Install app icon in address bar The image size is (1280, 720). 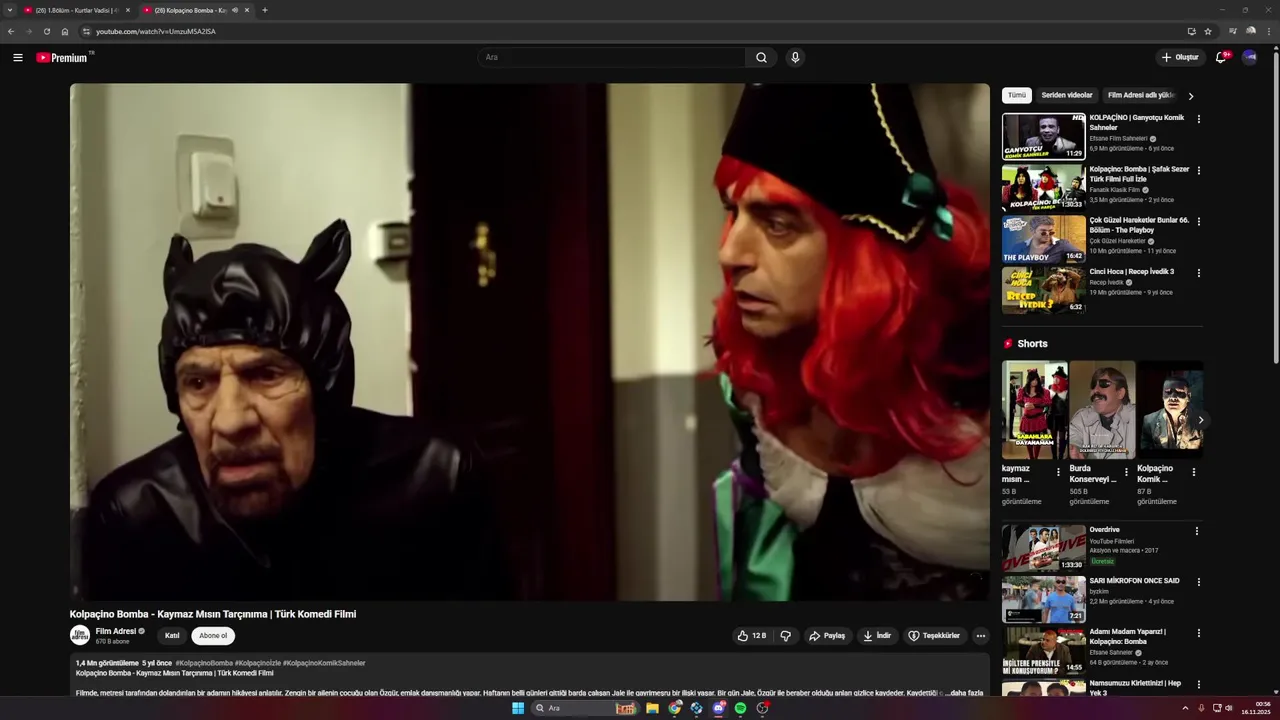click(x=1191, y=31)
